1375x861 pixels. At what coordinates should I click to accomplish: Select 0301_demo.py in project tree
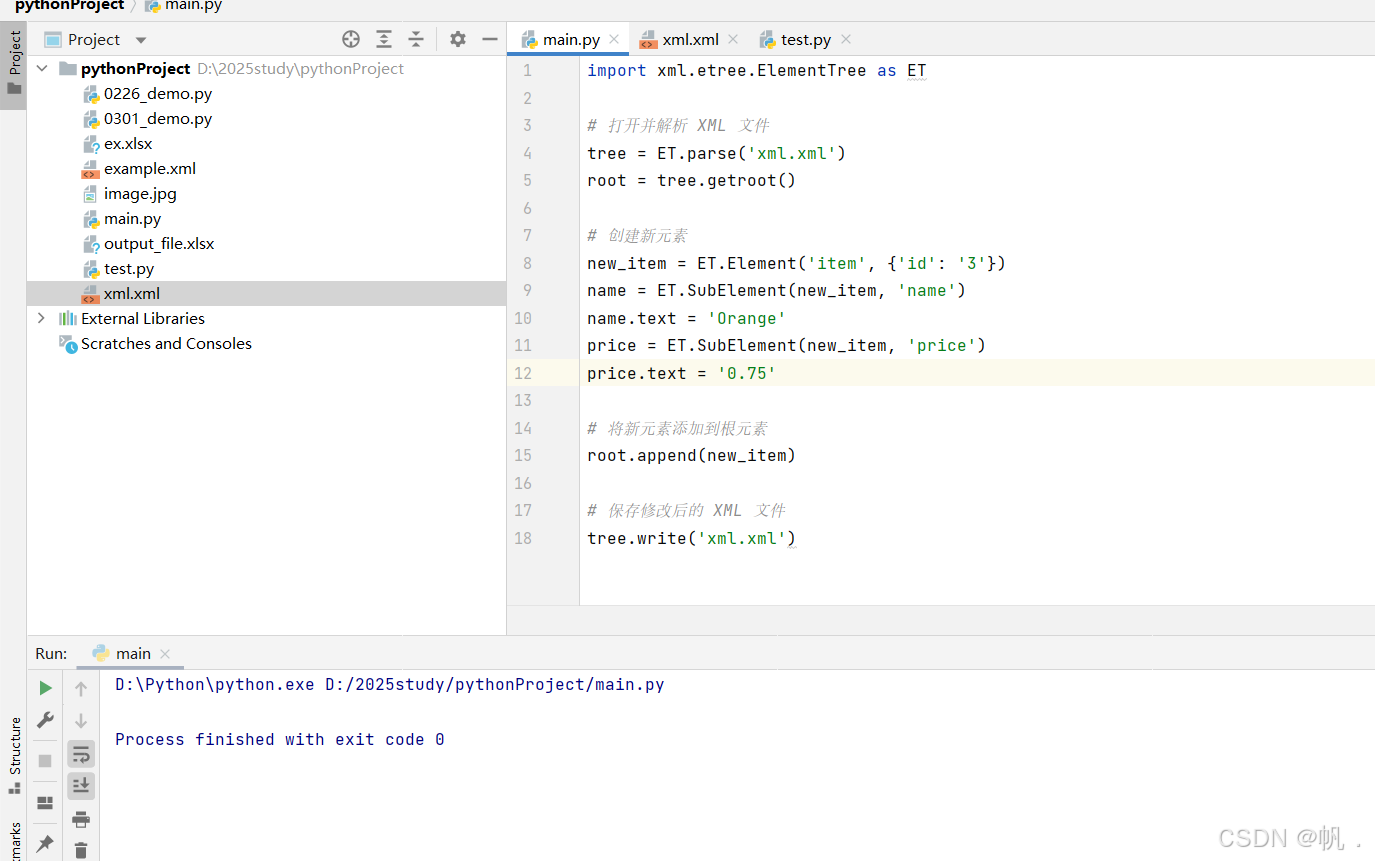[x=158, y=118]
